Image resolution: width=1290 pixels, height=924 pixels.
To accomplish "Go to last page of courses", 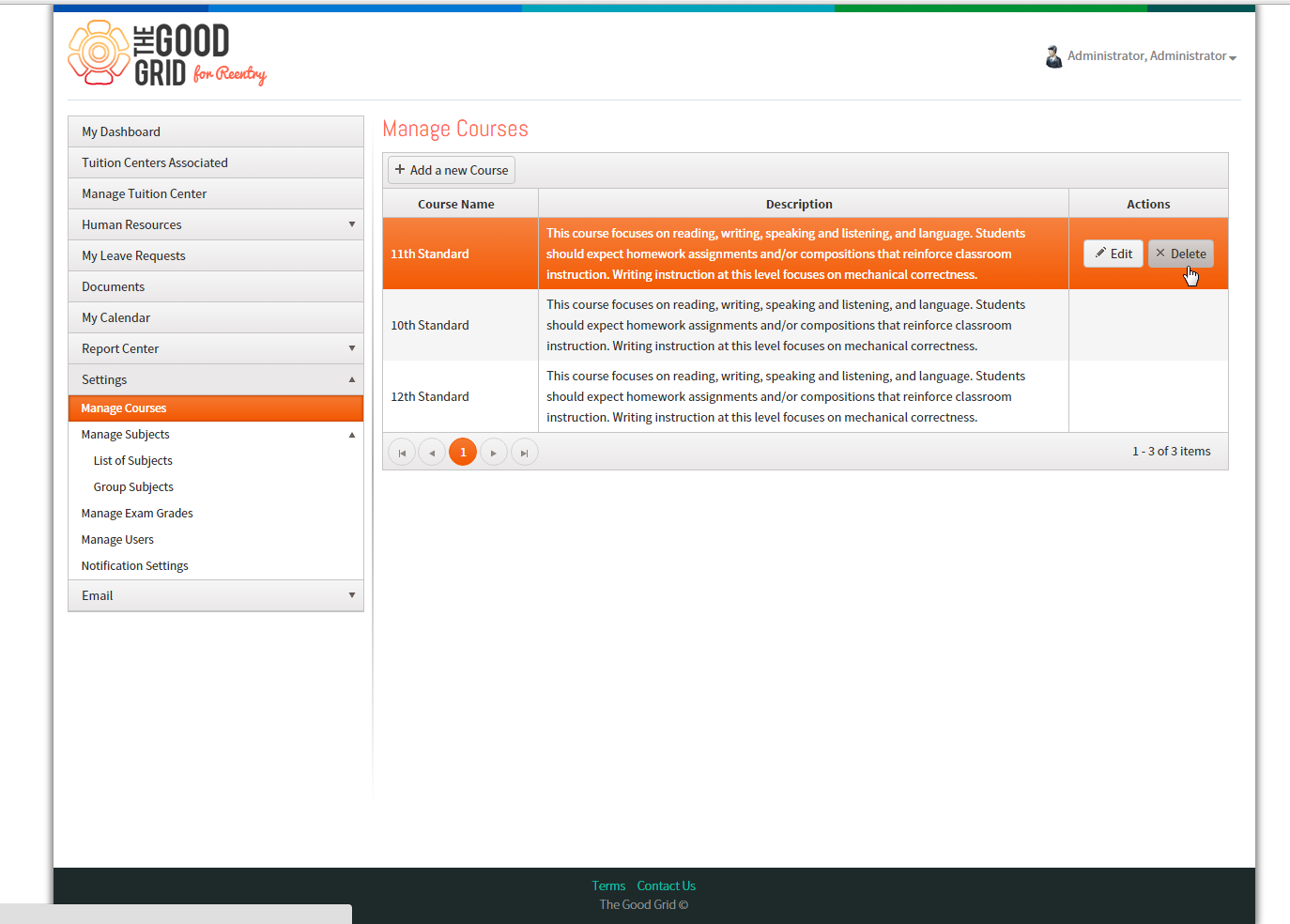I will (x=524, y=453).
